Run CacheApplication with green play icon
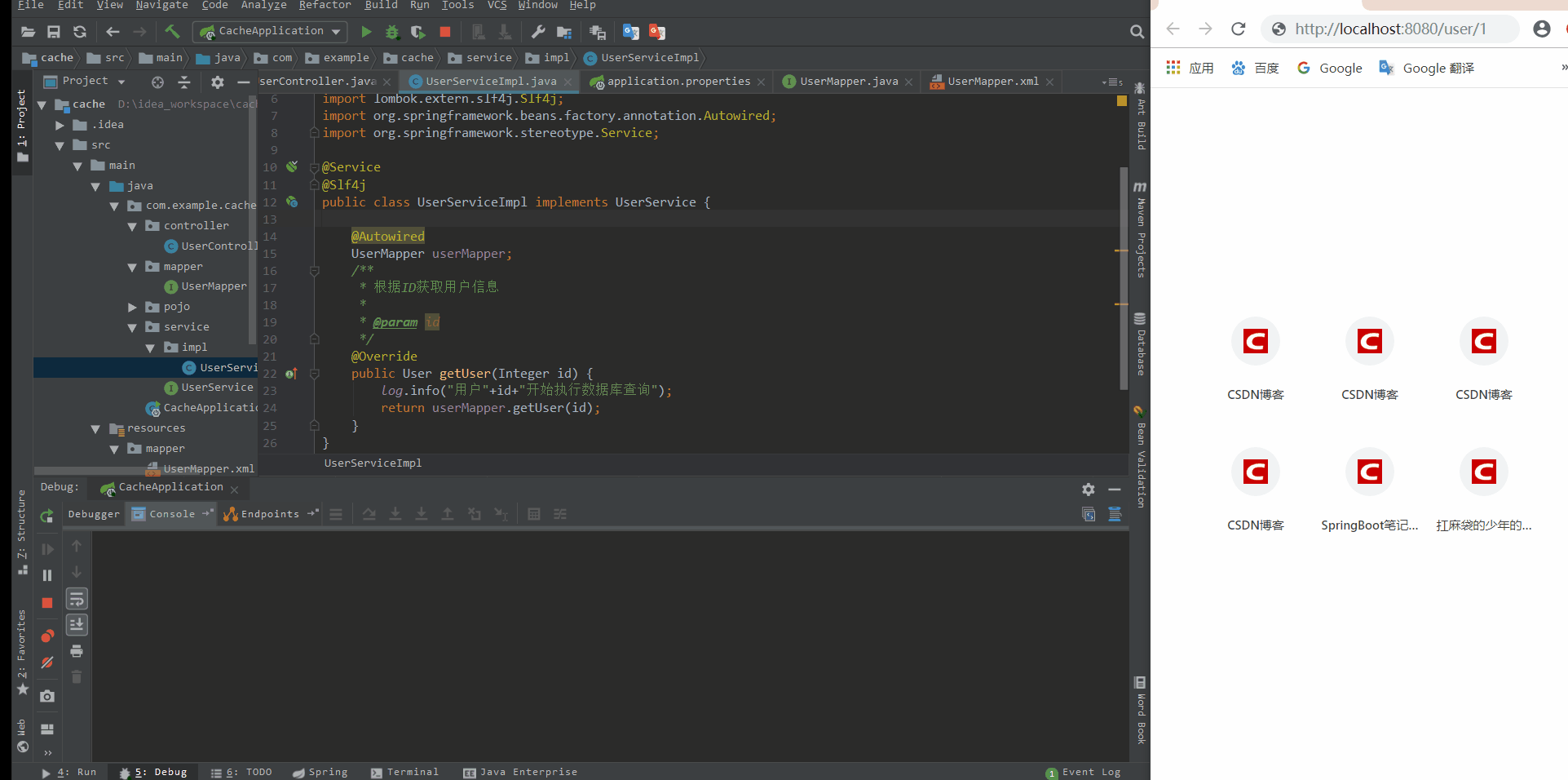This screenshot has width=1568, height=780. point(366,32)
